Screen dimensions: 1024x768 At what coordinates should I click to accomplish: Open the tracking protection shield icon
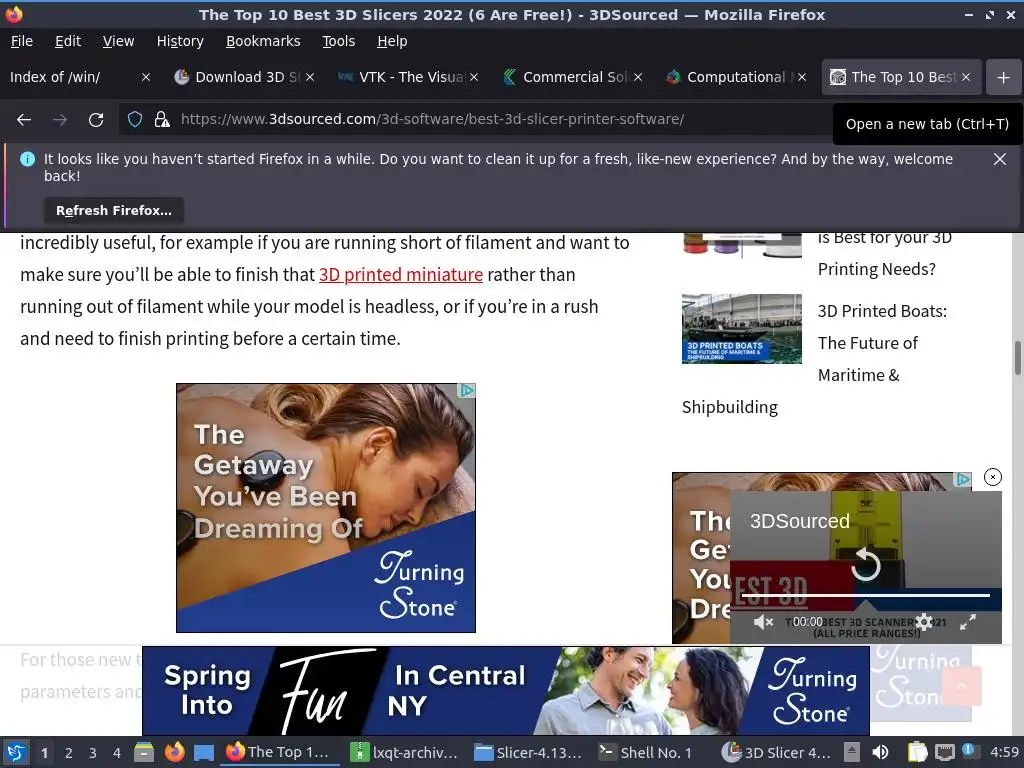(135, 120)
